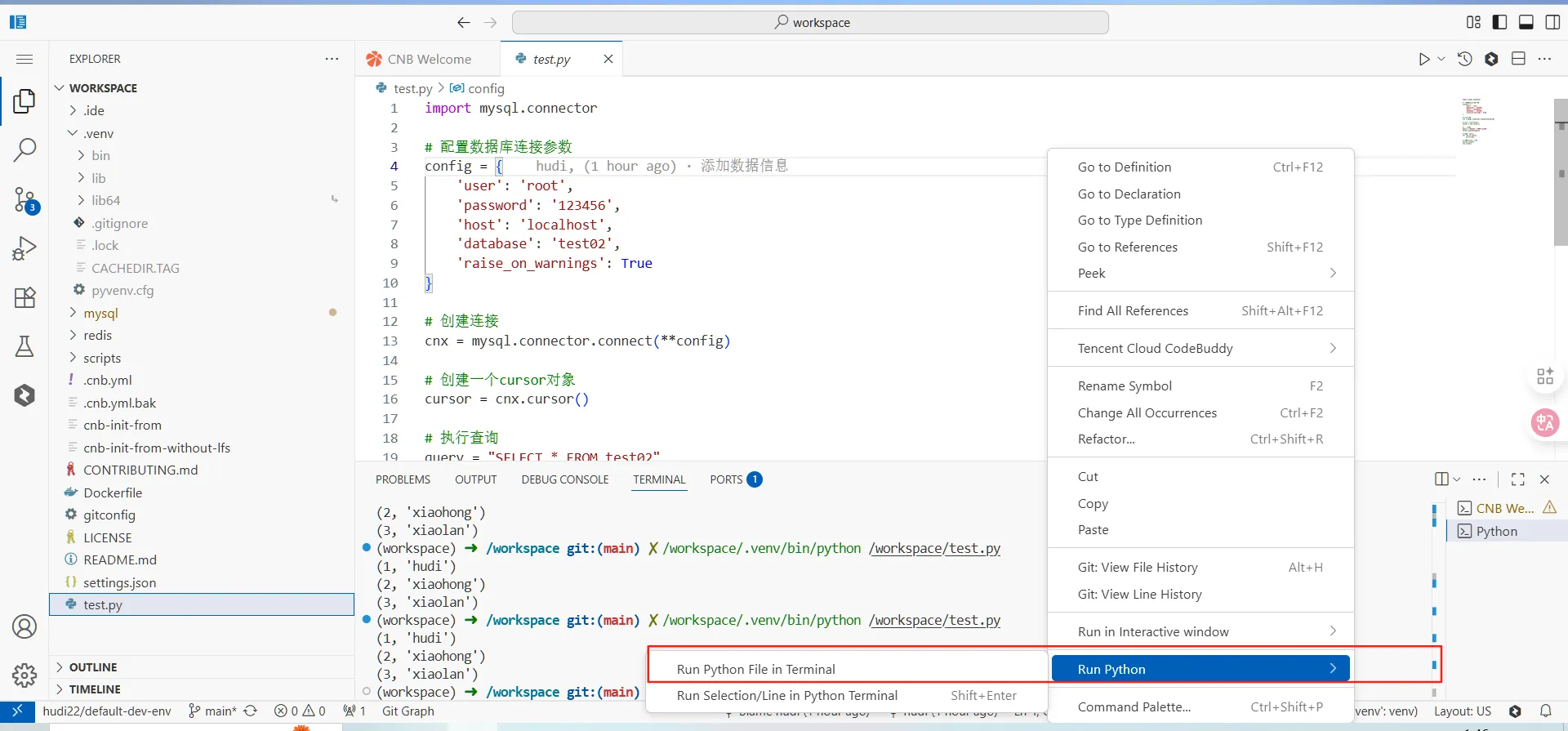The width and height of the screenshot is (1568, 731).
Task: Click the CodeBuddy hexagon icon in editor toolbar
Action: click(1491, 59)
